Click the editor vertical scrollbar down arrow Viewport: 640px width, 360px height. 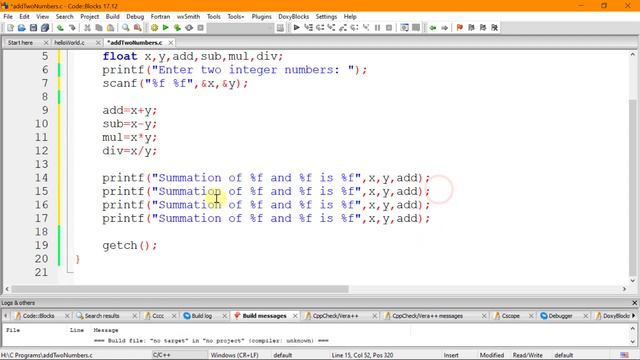coord(633,280)
